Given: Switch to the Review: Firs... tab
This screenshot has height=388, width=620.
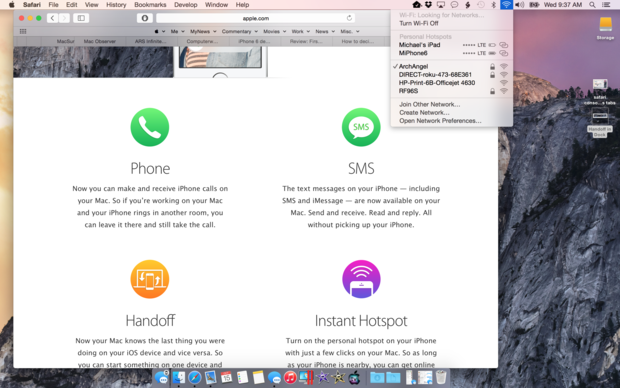Looking at the screenshot, I should point(306,41).
